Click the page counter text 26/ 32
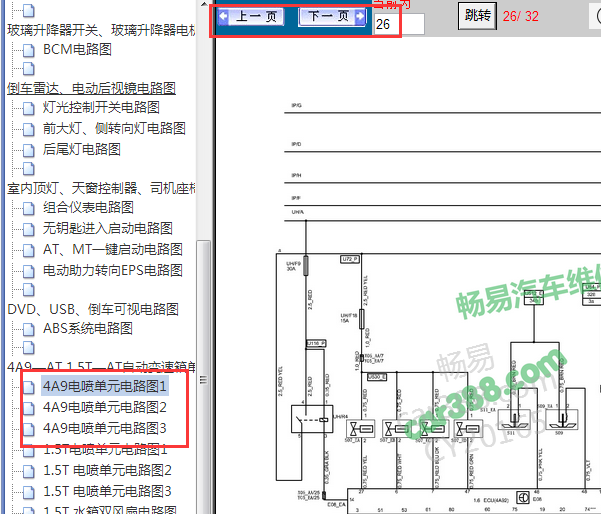601x514 pixels. pyautogui.click(x=521, y=16)
